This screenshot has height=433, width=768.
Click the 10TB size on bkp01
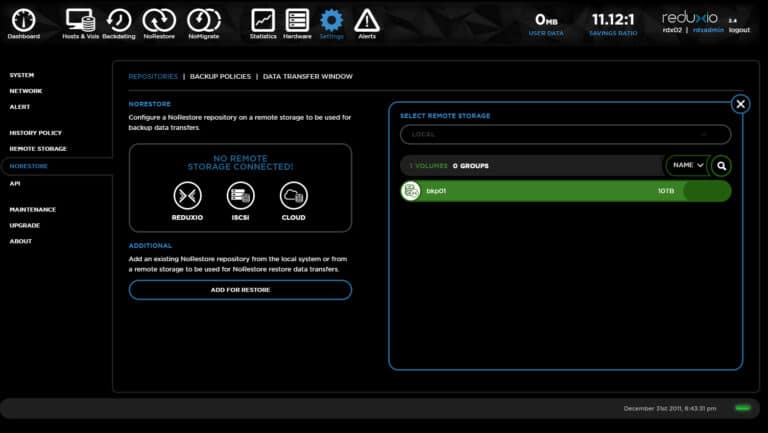(666, 191)
